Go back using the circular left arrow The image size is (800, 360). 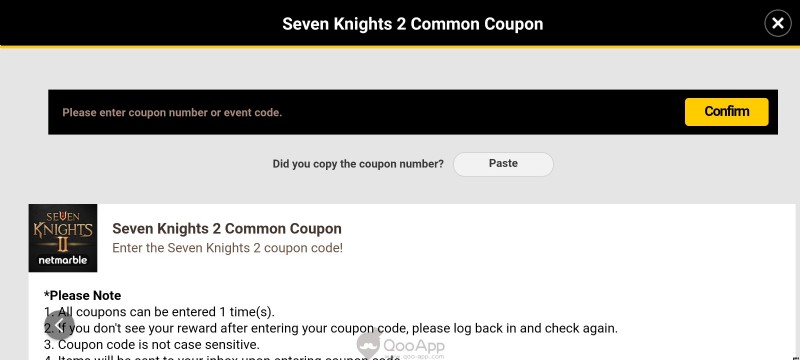(x=59, y=325)
